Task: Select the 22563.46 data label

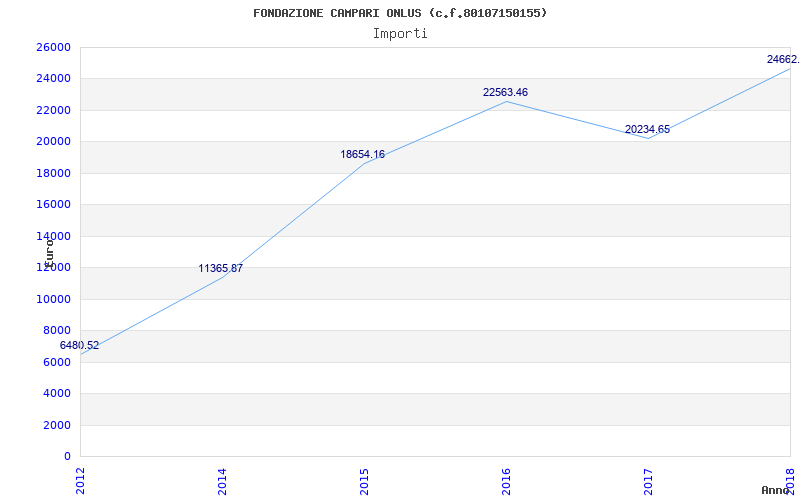Action: [505, 92]
